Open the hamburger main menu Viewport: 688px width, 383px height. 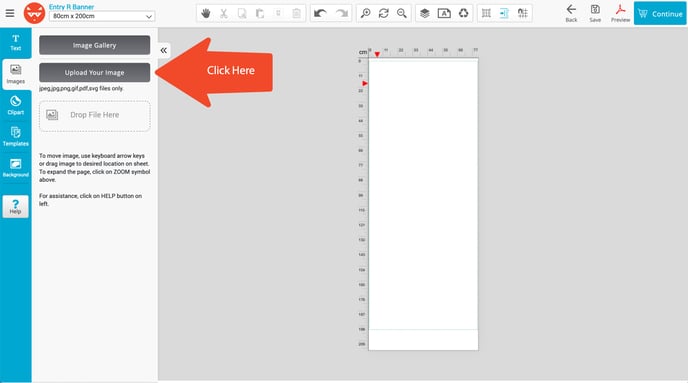(x=10, y=13)
